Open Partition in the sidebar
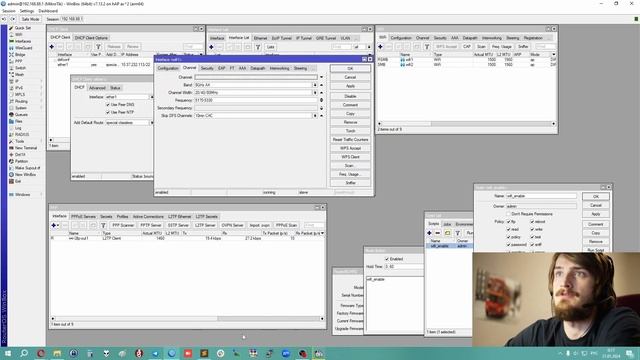This screenshot has width=640, height=360. (x=21, y=161)
